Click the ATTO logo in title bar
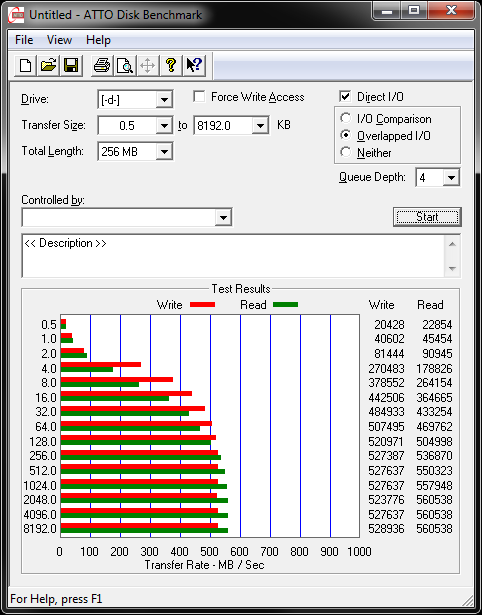Image resolution: width=482 pixels, height=615 pixels. click(x=17, y=15)
